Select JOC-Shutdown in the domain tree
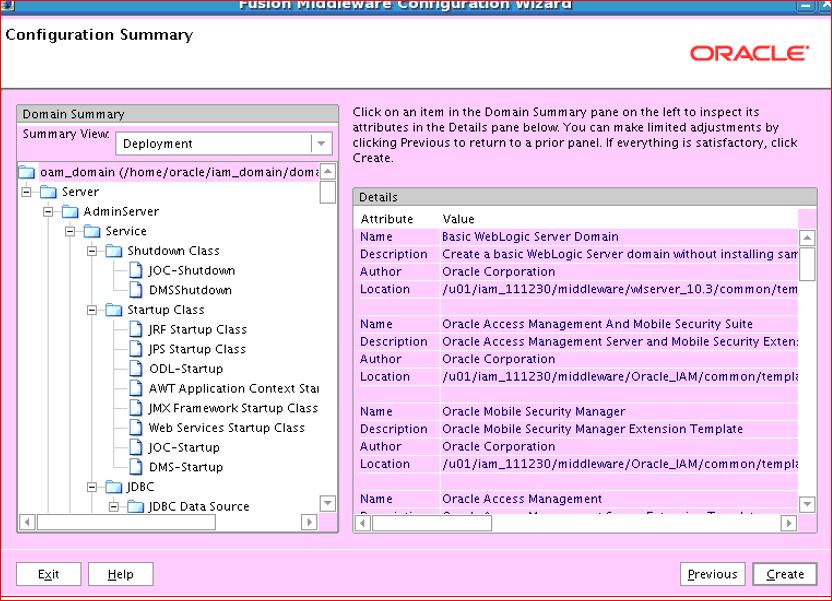 [192, 270]
